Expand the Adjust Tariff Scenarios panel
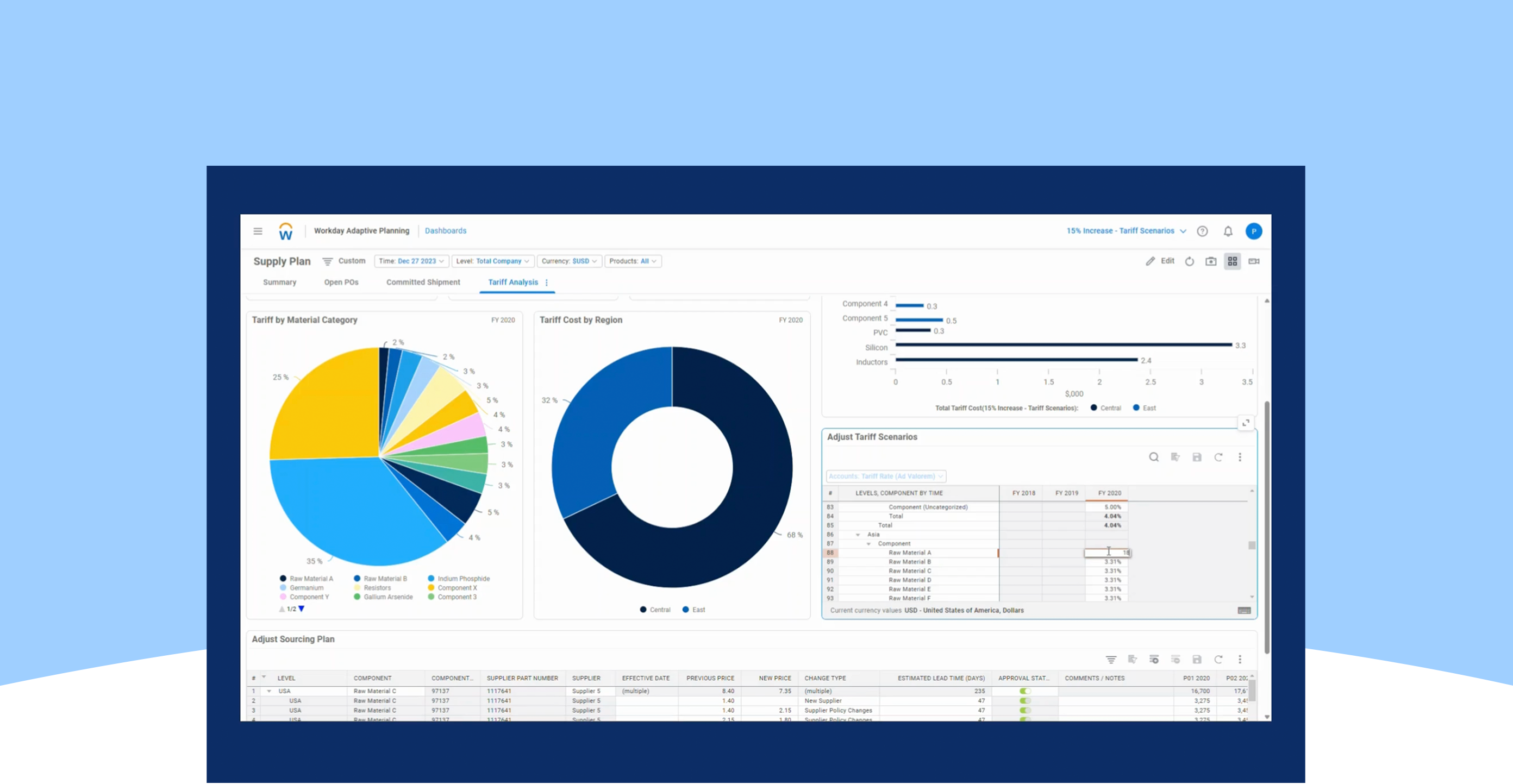 tap(1245, 423)
